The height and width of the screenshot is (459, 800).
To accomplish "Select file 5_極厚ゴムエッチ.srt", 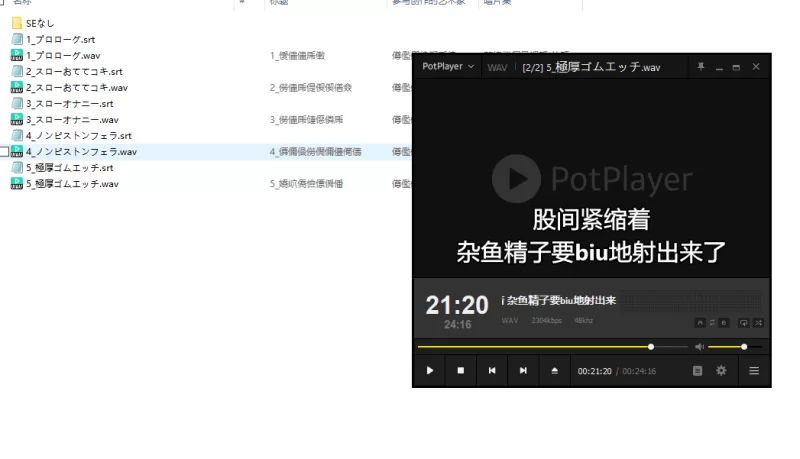I will (x=69, y=168).
